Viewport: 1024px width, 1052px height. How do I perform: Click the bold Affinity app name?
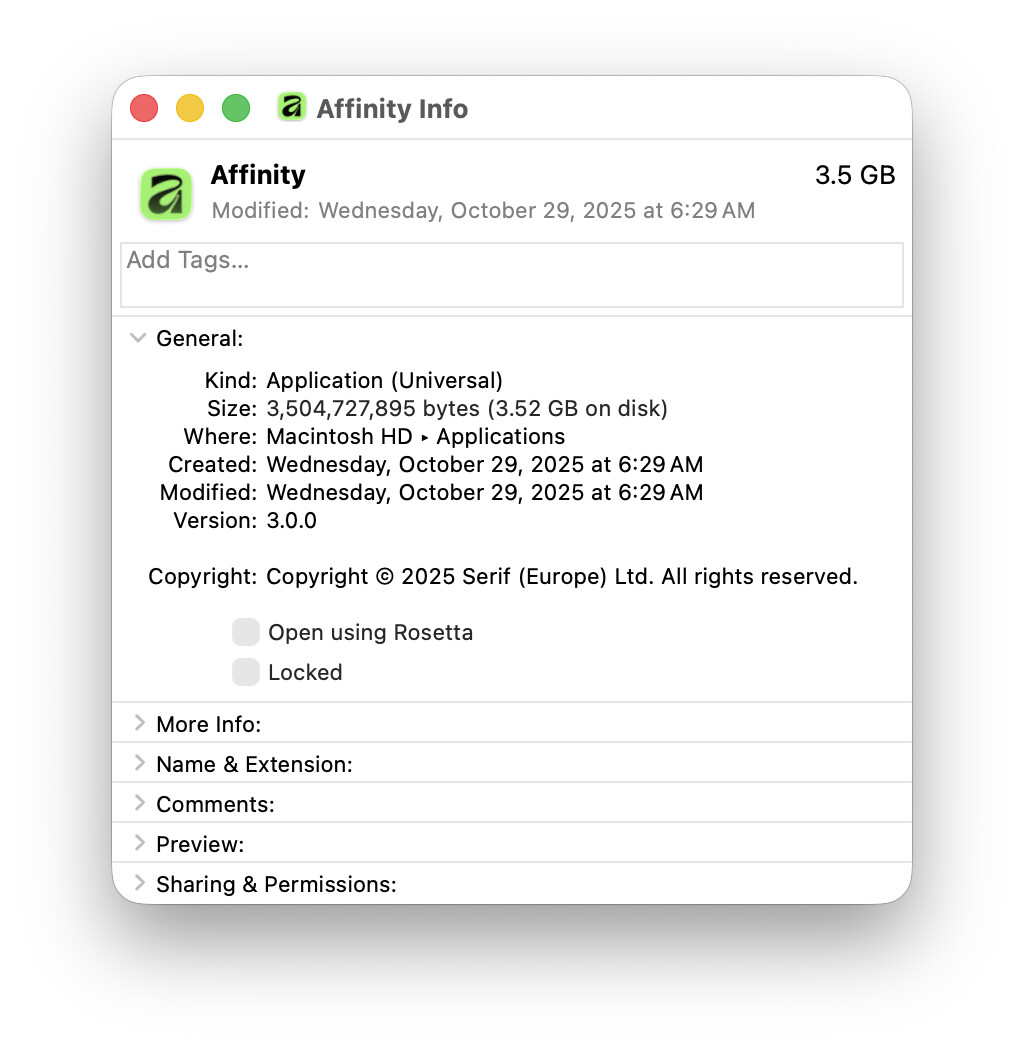click(x=258, y=175)
